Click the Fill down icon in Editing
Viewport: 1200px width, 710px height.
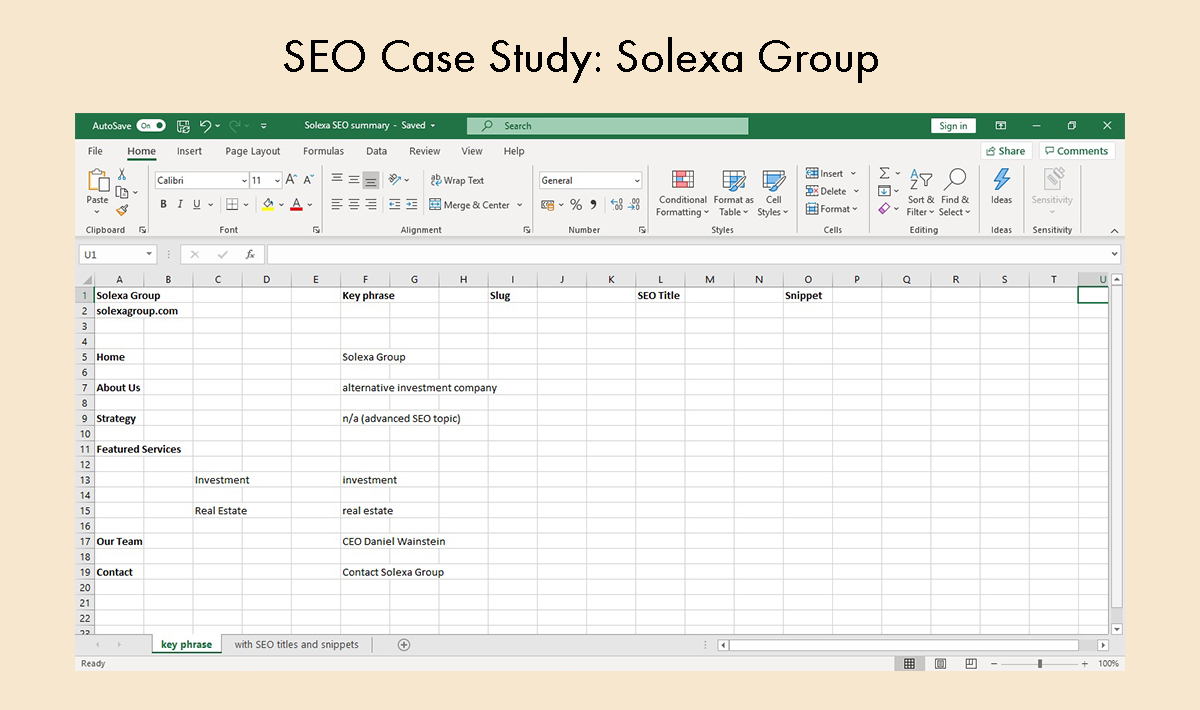[884, 191]
